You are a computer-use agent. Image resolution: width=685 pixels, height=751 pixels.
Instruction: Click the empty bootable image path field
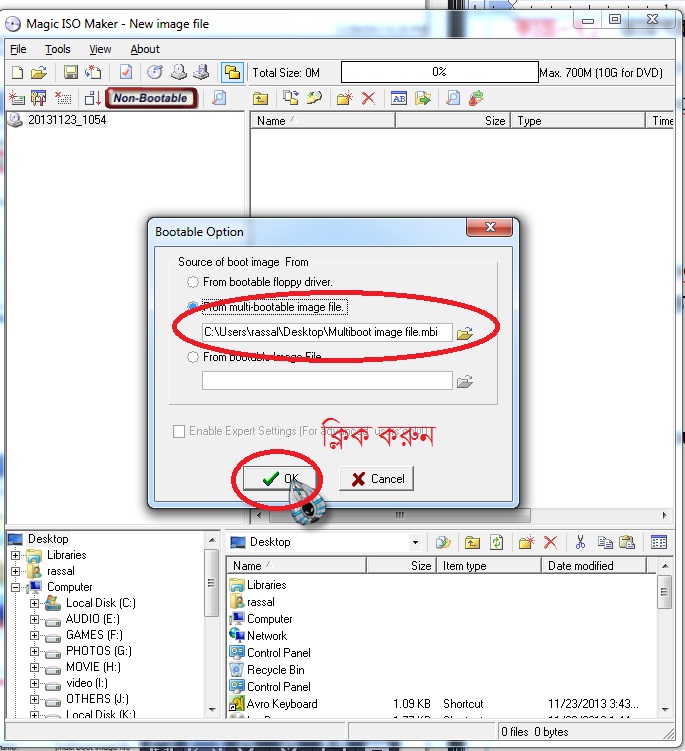(x=327, y=381)
